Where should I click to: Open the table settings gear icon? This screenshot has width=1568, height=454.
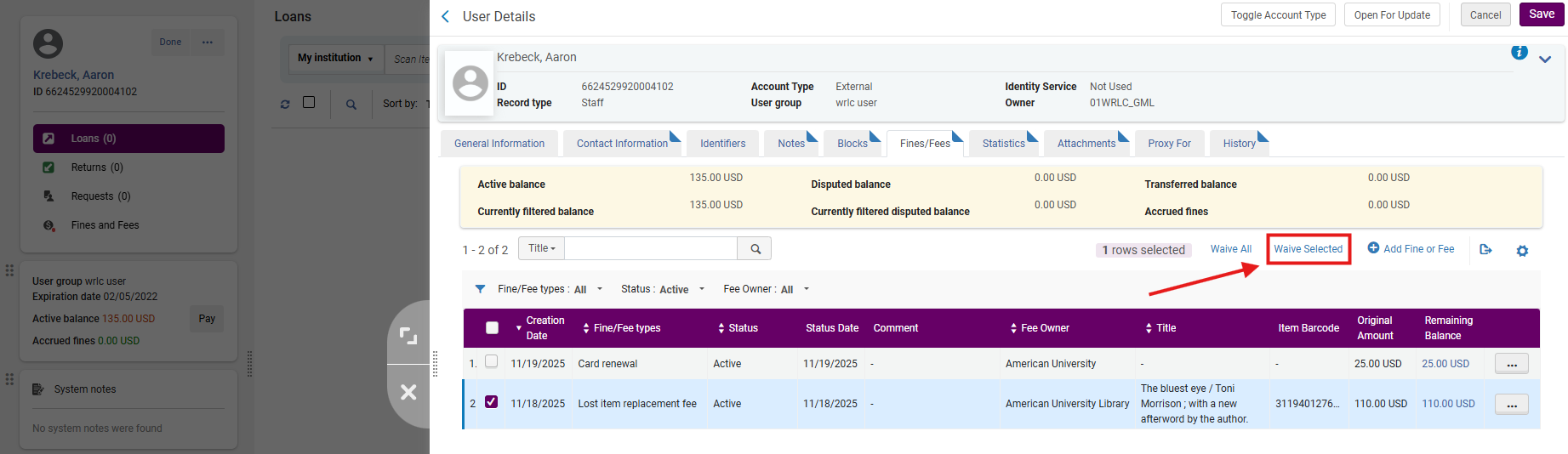1522,251
